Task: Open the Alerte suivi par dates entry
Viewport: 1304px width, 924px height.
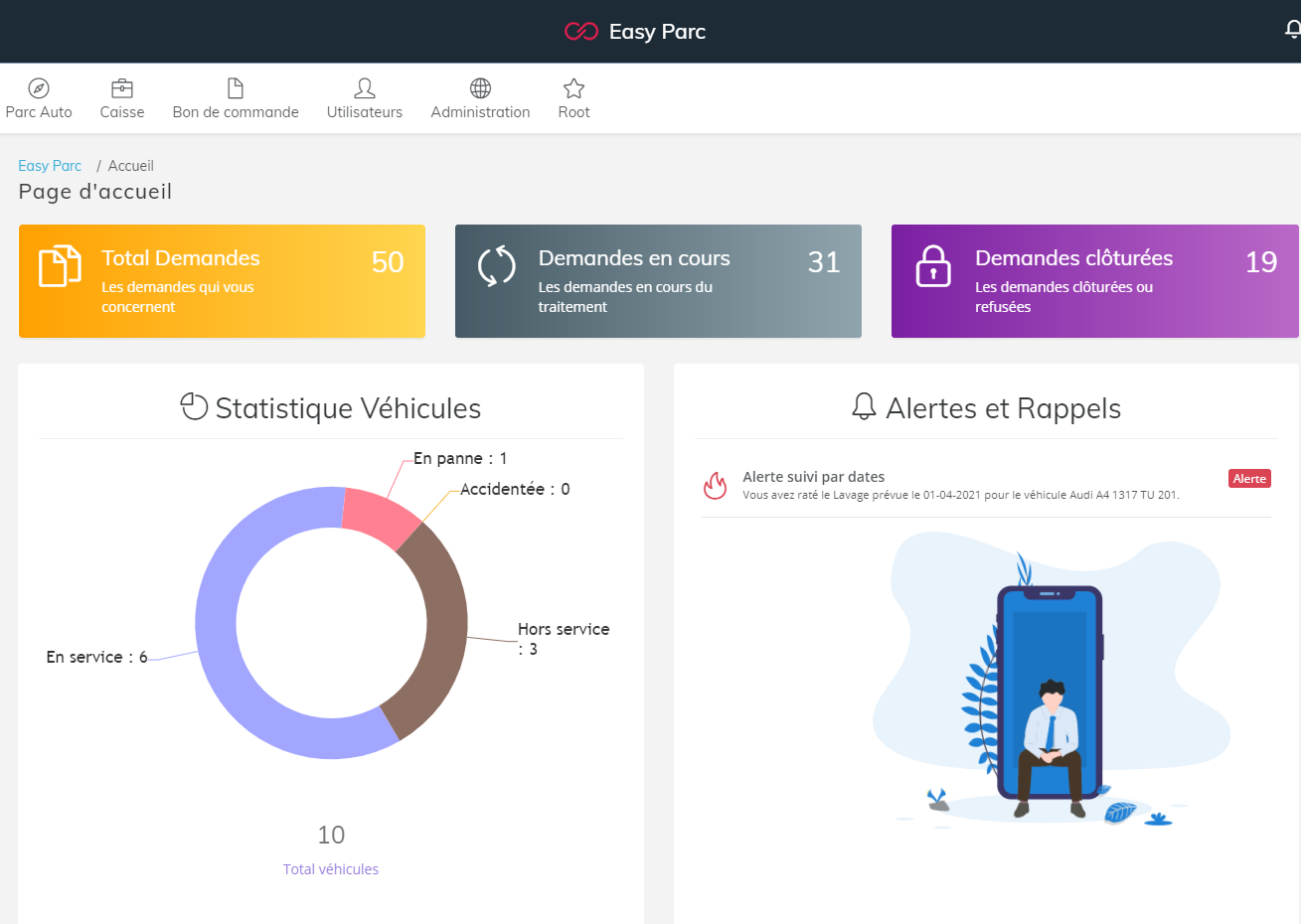Action: click(813, 477)
